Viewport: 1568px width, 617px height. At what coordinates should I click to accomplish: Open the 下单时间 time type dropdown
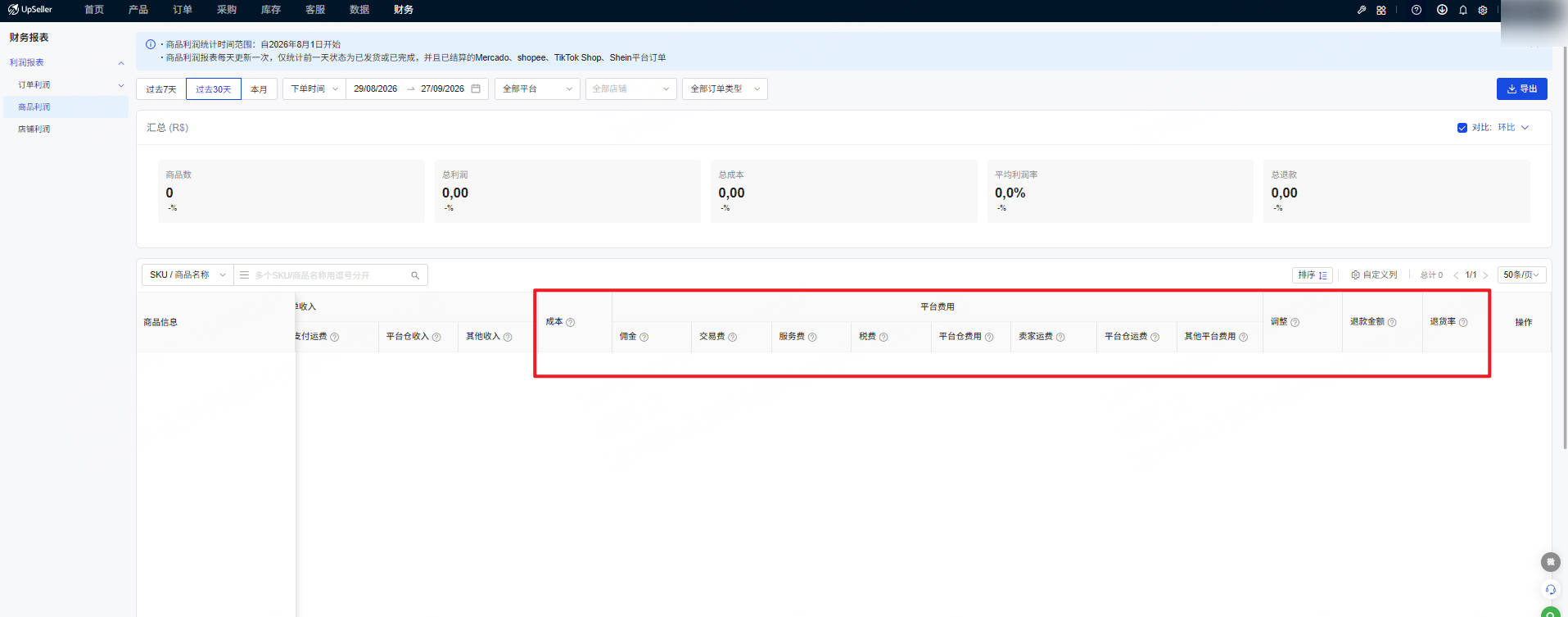(314, 88)
